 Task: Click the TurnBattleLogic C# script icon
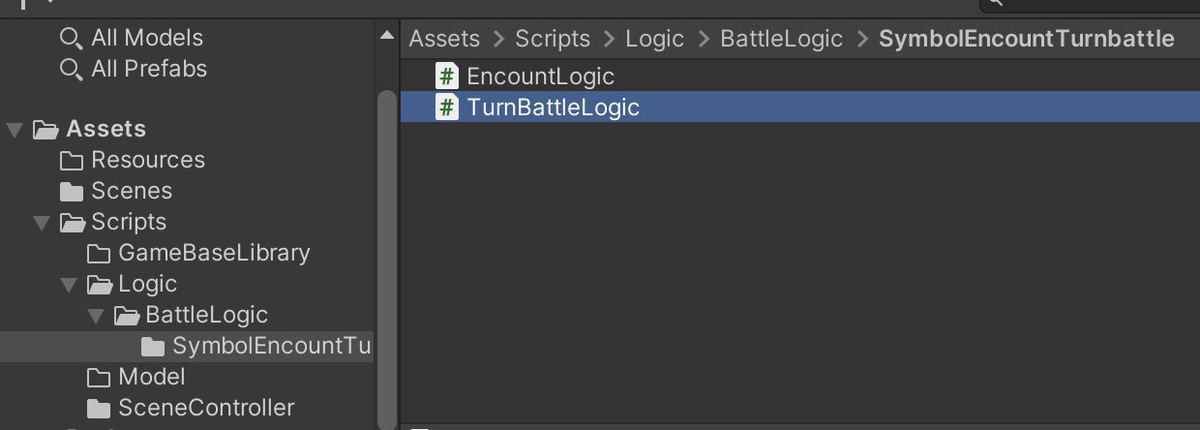448,107
